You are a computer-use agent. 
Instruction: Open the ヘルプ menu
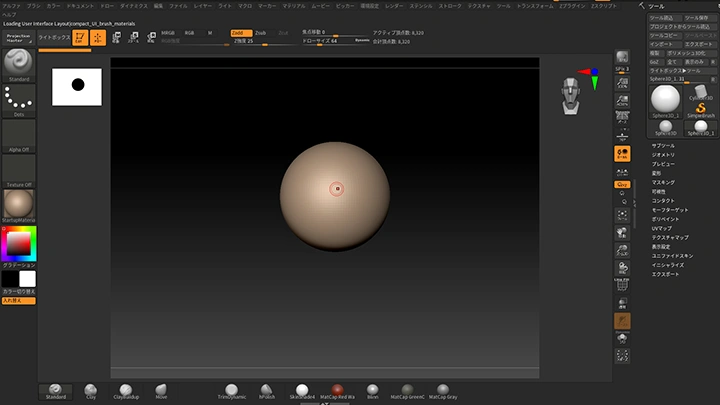tap(9, 15)
